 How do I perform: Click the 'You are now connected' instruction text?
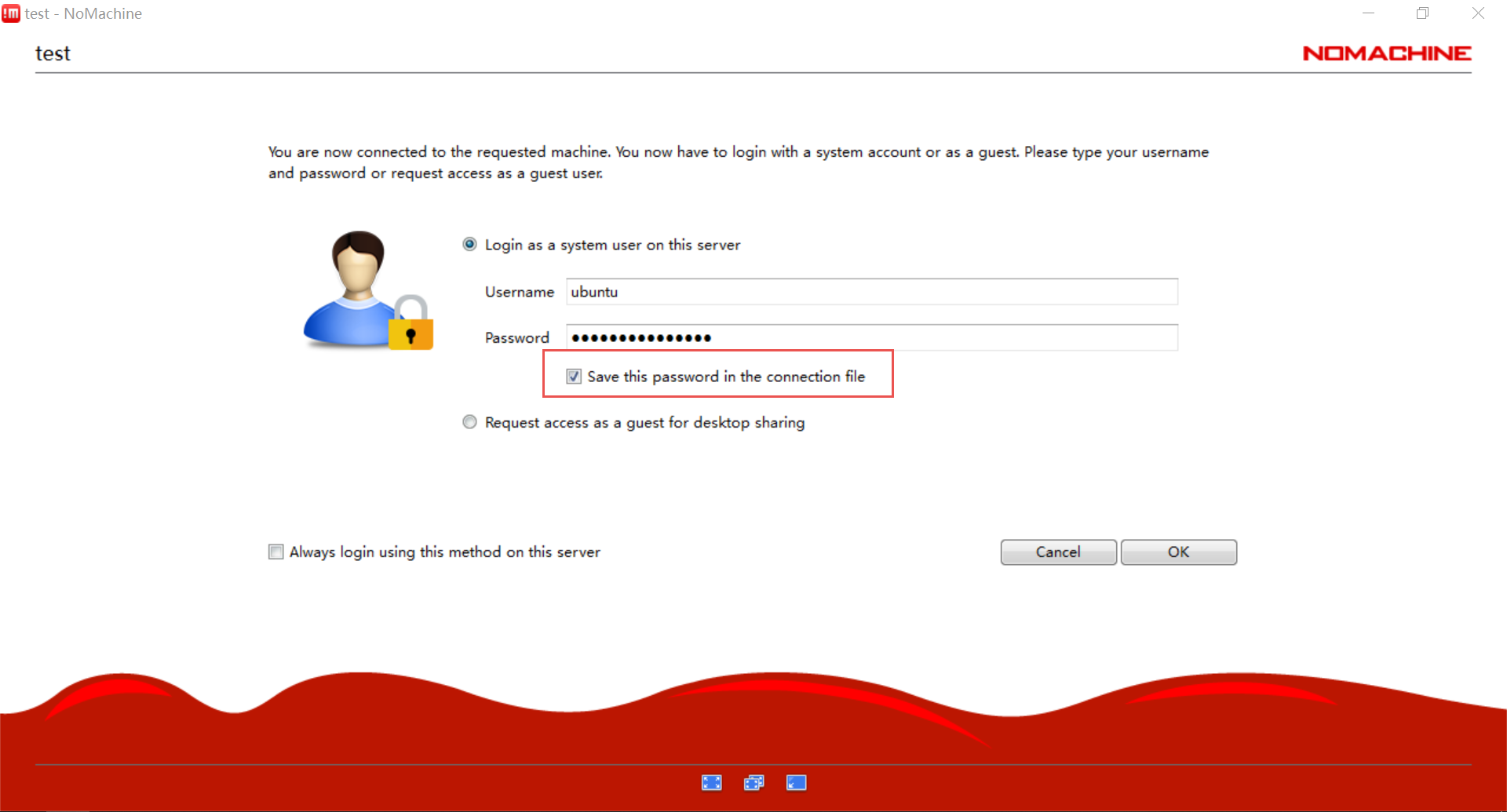point(739,162)
